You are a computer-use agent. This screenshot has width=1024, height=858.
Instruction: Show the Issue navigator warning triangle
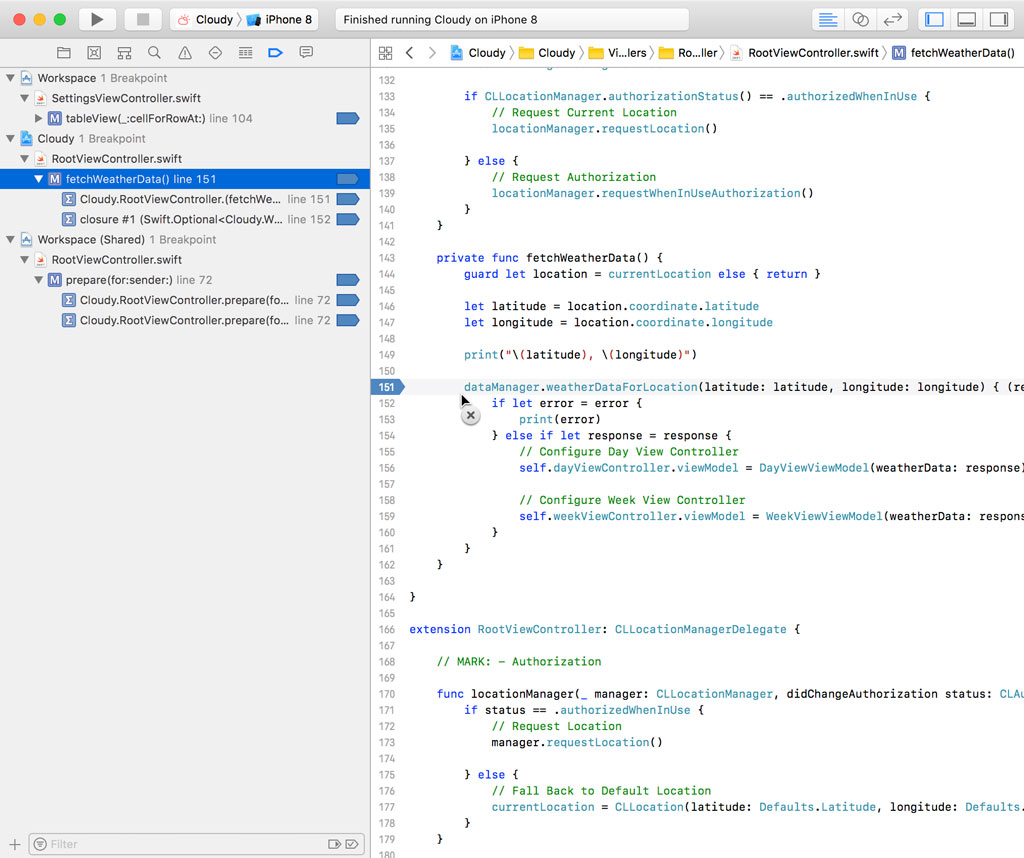pos(185,52)
